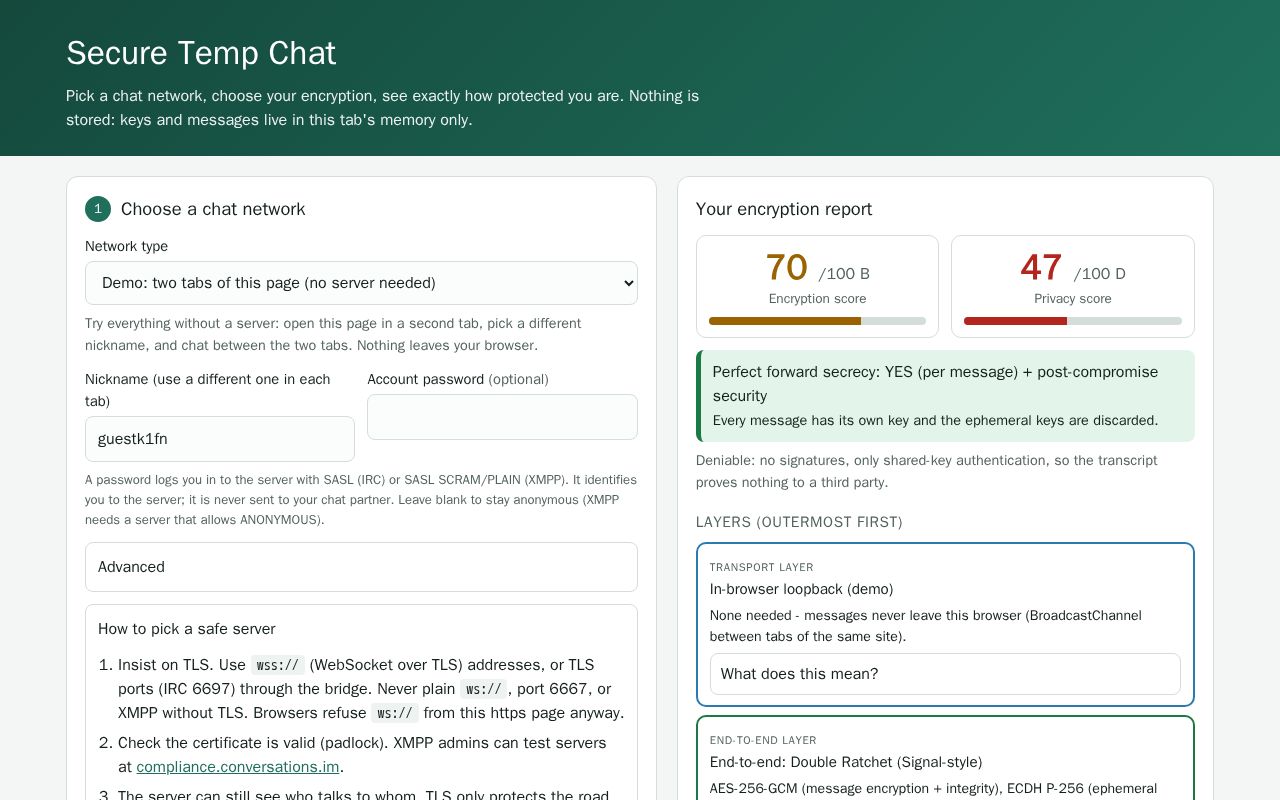Click the 'In-browser loopback (demo)' text
This screenshot has width=1280, height=800.
tap(802, 589)
